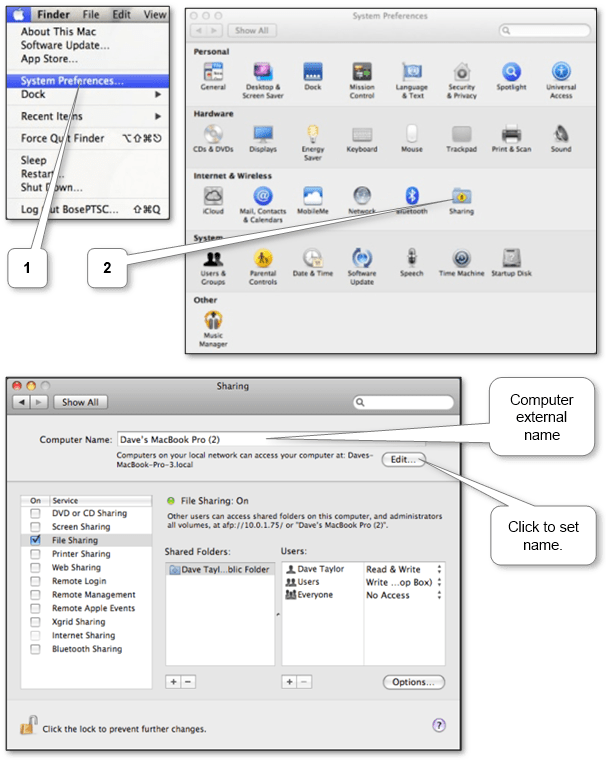Choose System Preferences from Apple menu
Image resolution: width=609 pixels, height=762 pixels.
point(88,81)
